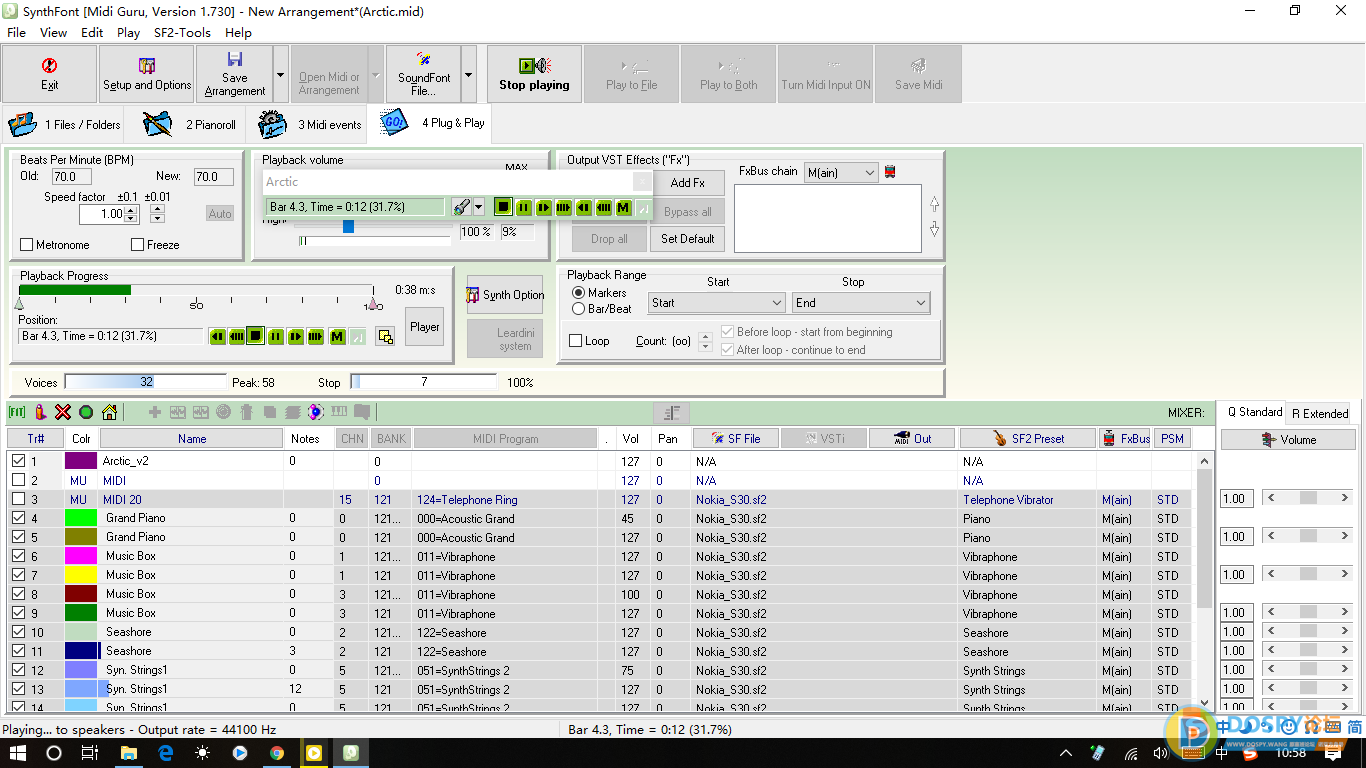Click mixer layout icon left of MIXER label
Viewport: 1366px width, 768px height.
click(x=672, y=412)
